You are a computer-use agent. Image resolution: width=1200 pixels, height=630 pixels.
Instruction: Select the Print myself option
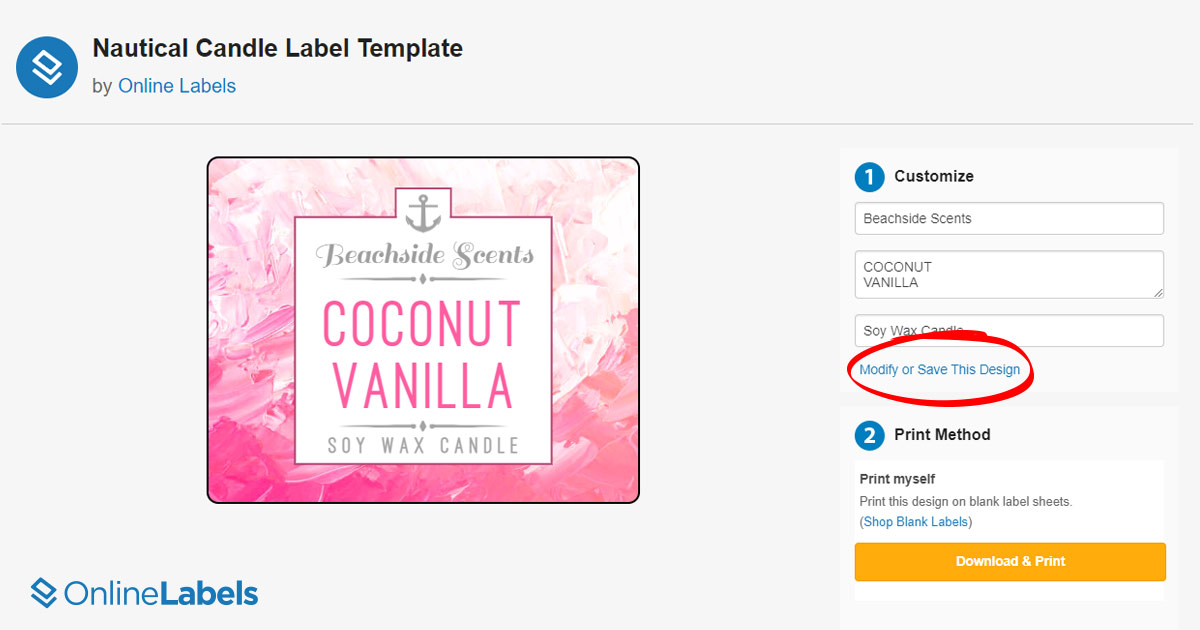point(897,479)
